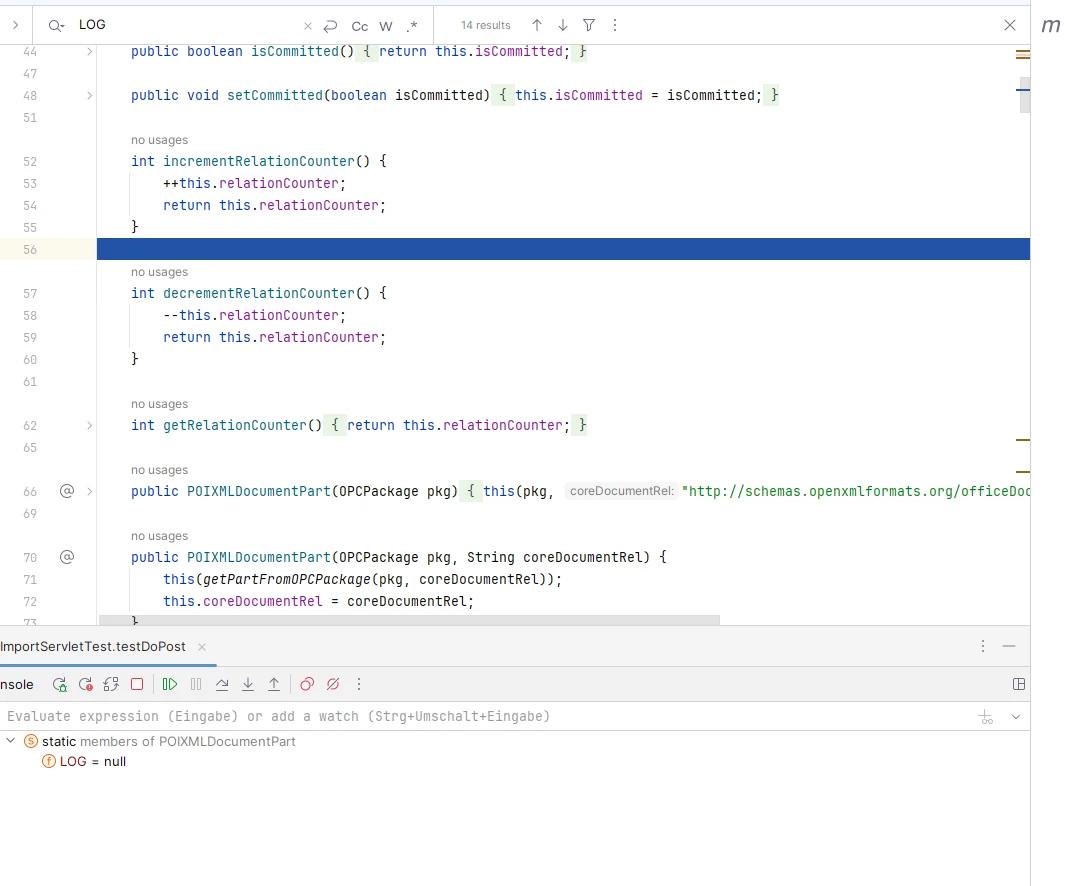Click the 14 results count label
This screenshot has width=1065, height=886.
486,25
